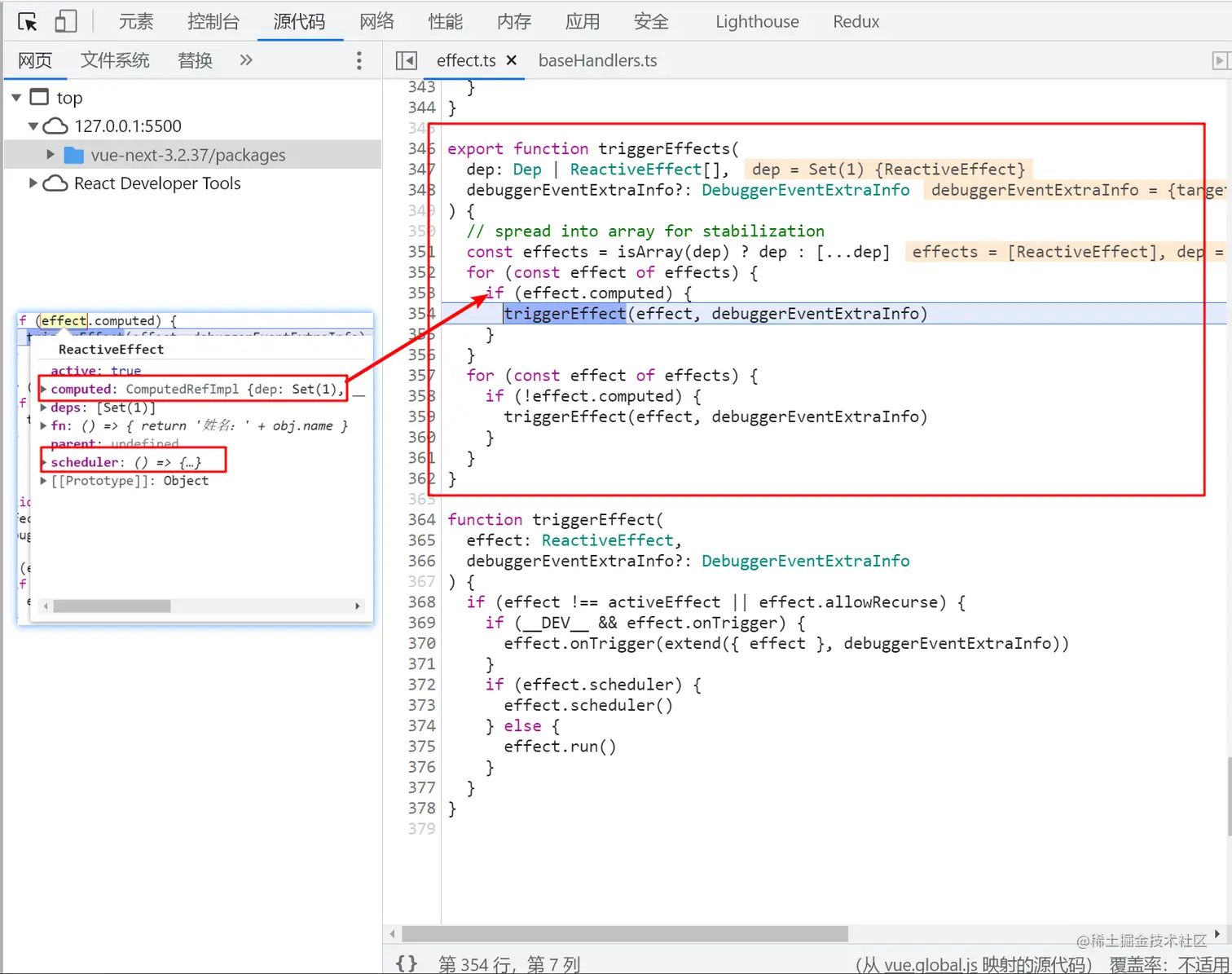Image resolution: width=1232 pixels, height=974 pixels.
Task: Click status text 第 354 行, 第 7 列
Action: 509,965
